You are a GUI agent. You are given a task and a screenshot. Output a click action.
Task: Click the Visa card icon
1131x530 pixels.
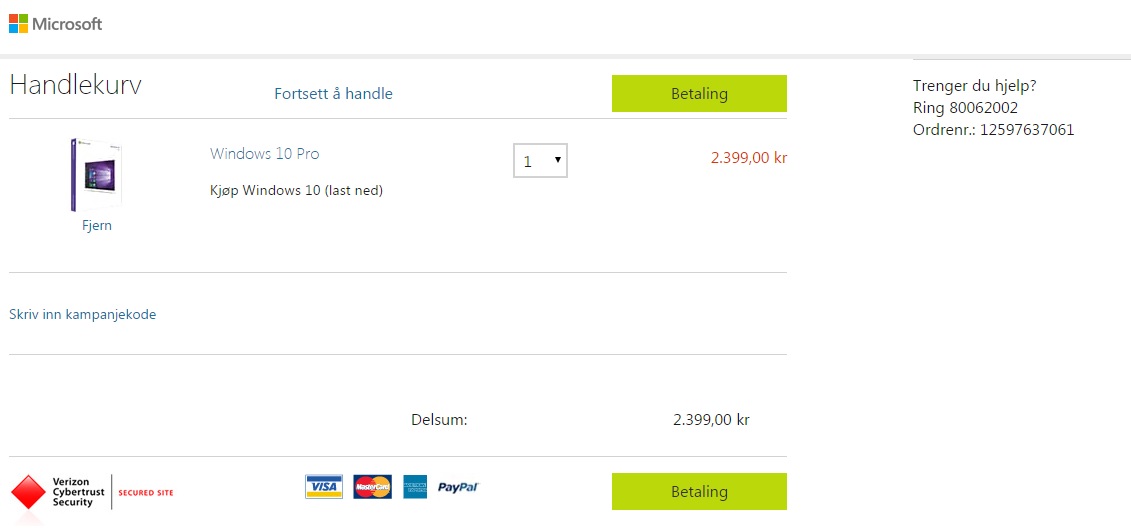[324, 487]
